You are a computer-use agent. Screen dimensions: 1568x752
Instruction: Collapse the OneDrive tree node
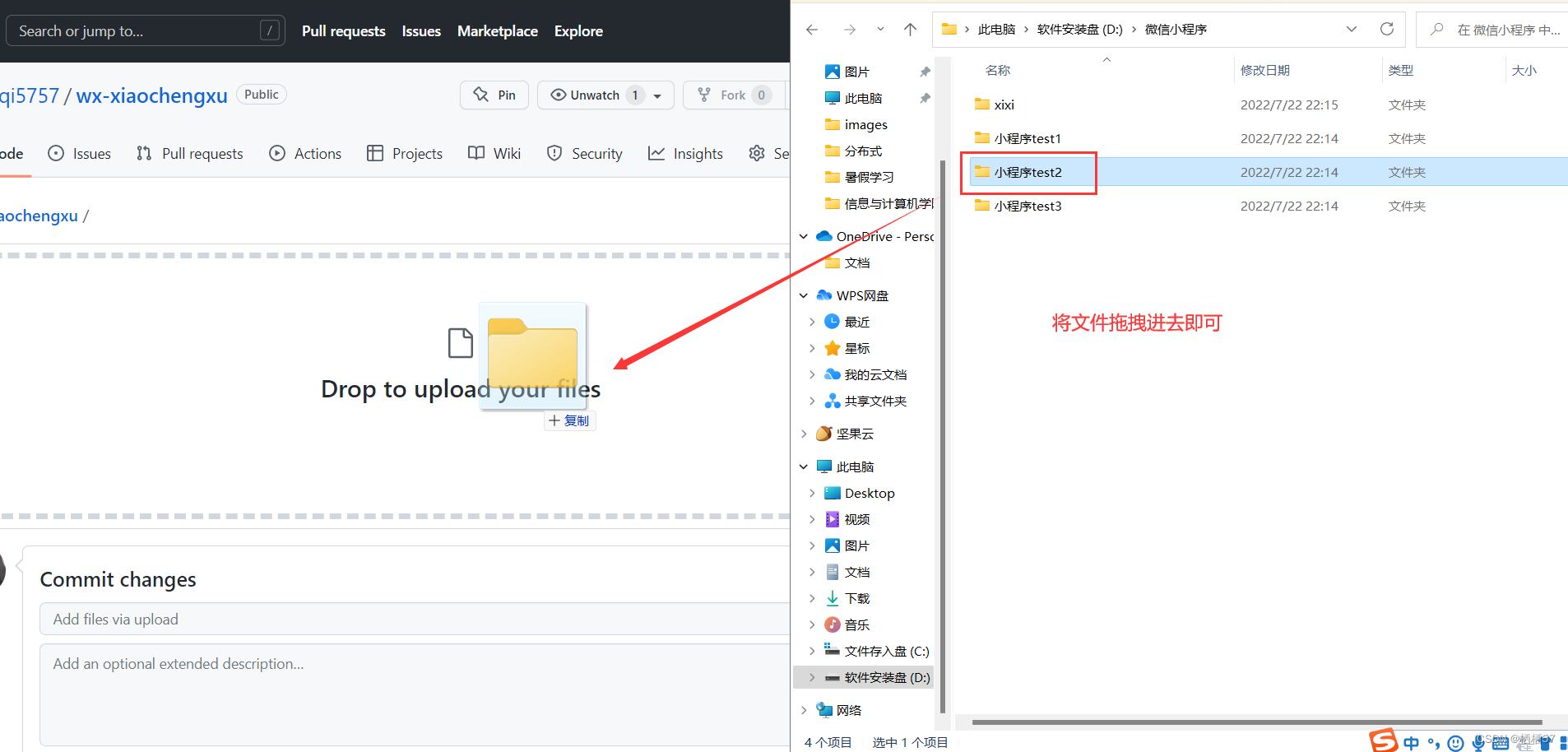pos(804,237)
